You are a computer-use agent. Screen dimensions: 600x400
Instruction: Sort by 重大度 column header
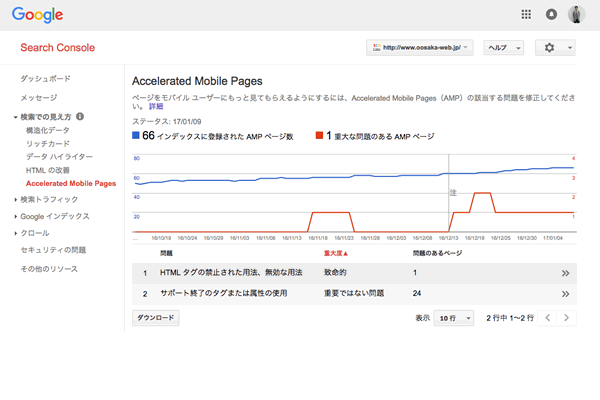336,253
